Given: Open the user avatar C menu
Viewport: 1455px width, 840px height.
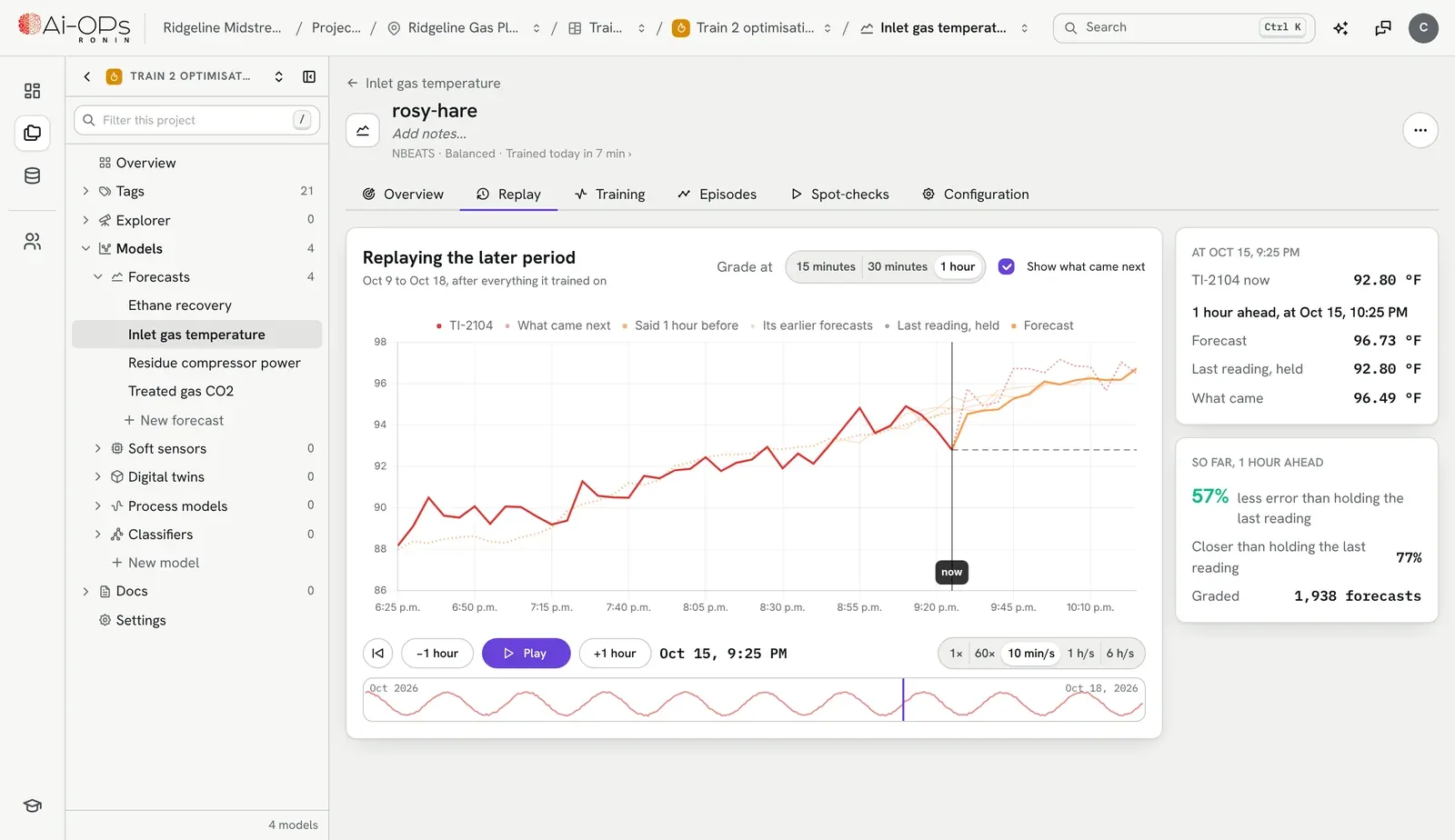Looking at the screenshot, I should 1423,28.
